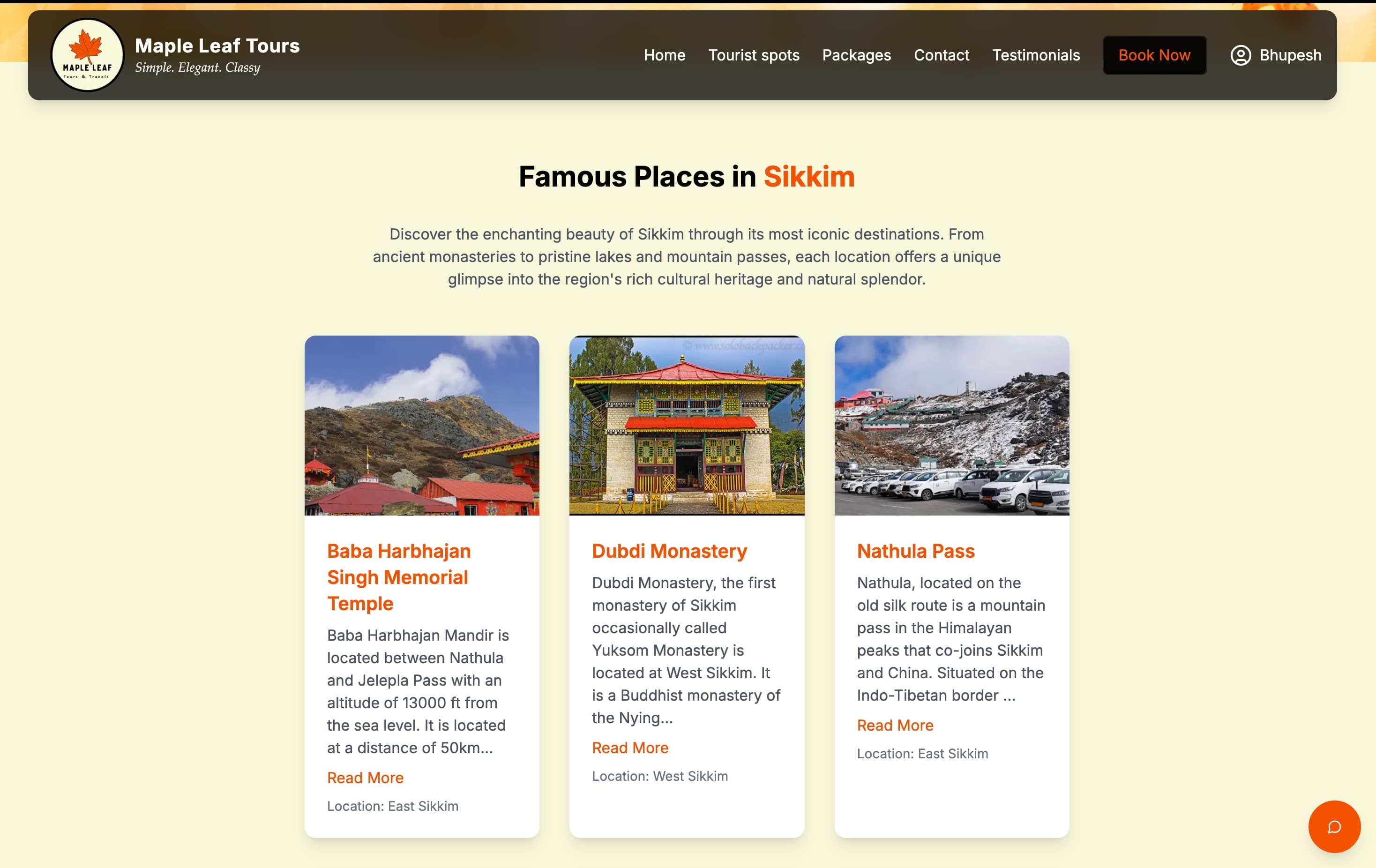Click the Nathula Pass snowy photo
The height and width of the screenshot is (868, 1376).
(x=951, y=425)
